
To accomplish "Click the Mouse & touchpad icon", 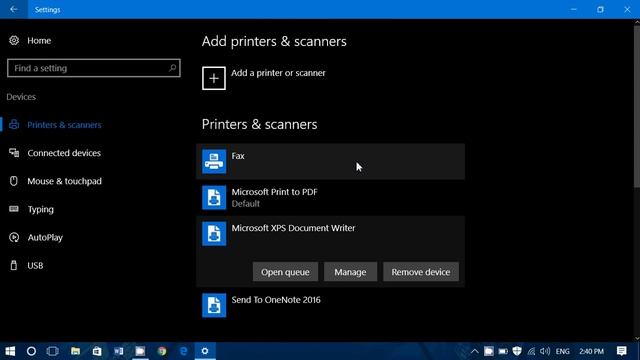I will tap(14, 181).
